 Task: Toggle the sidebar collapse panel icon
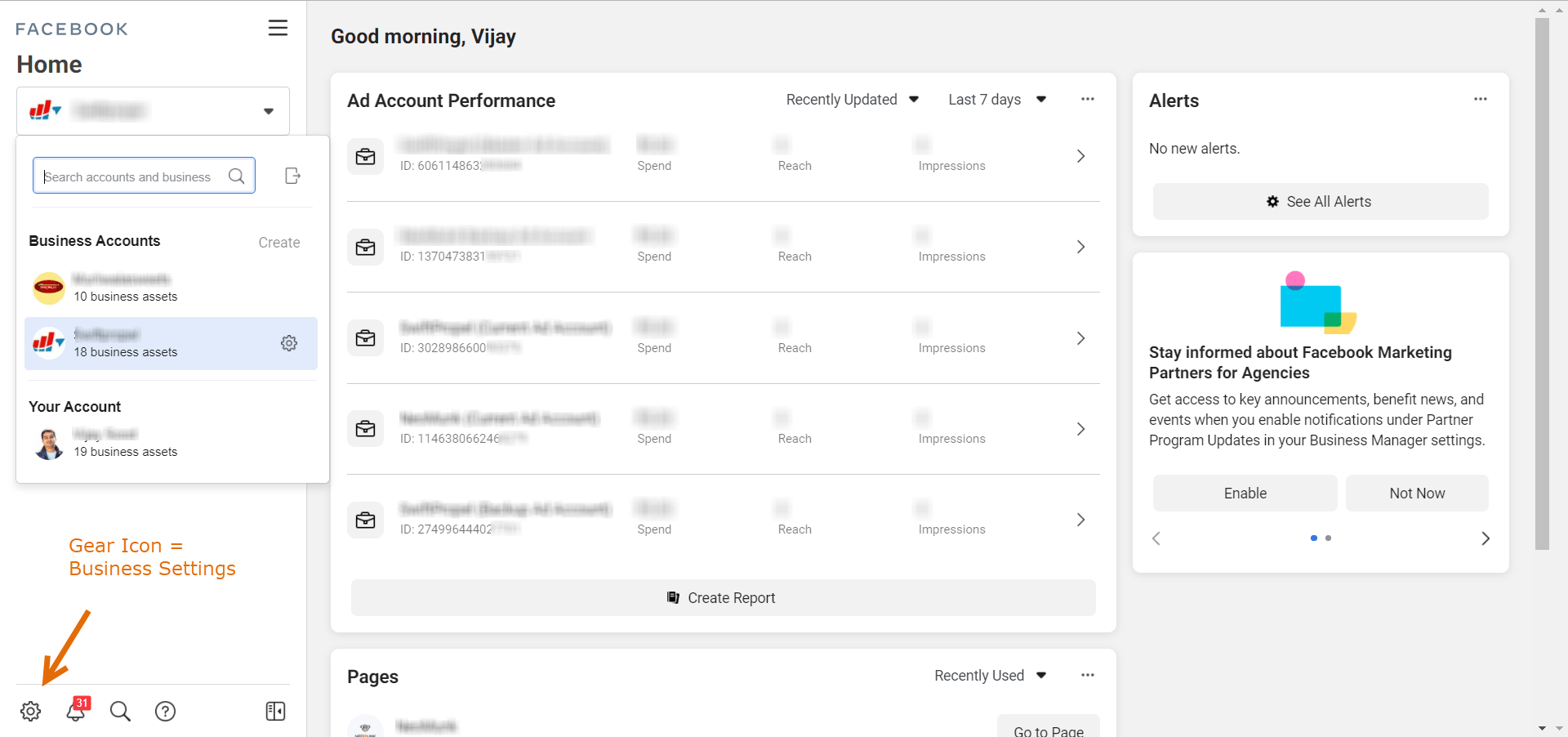(x=275, y=711)
